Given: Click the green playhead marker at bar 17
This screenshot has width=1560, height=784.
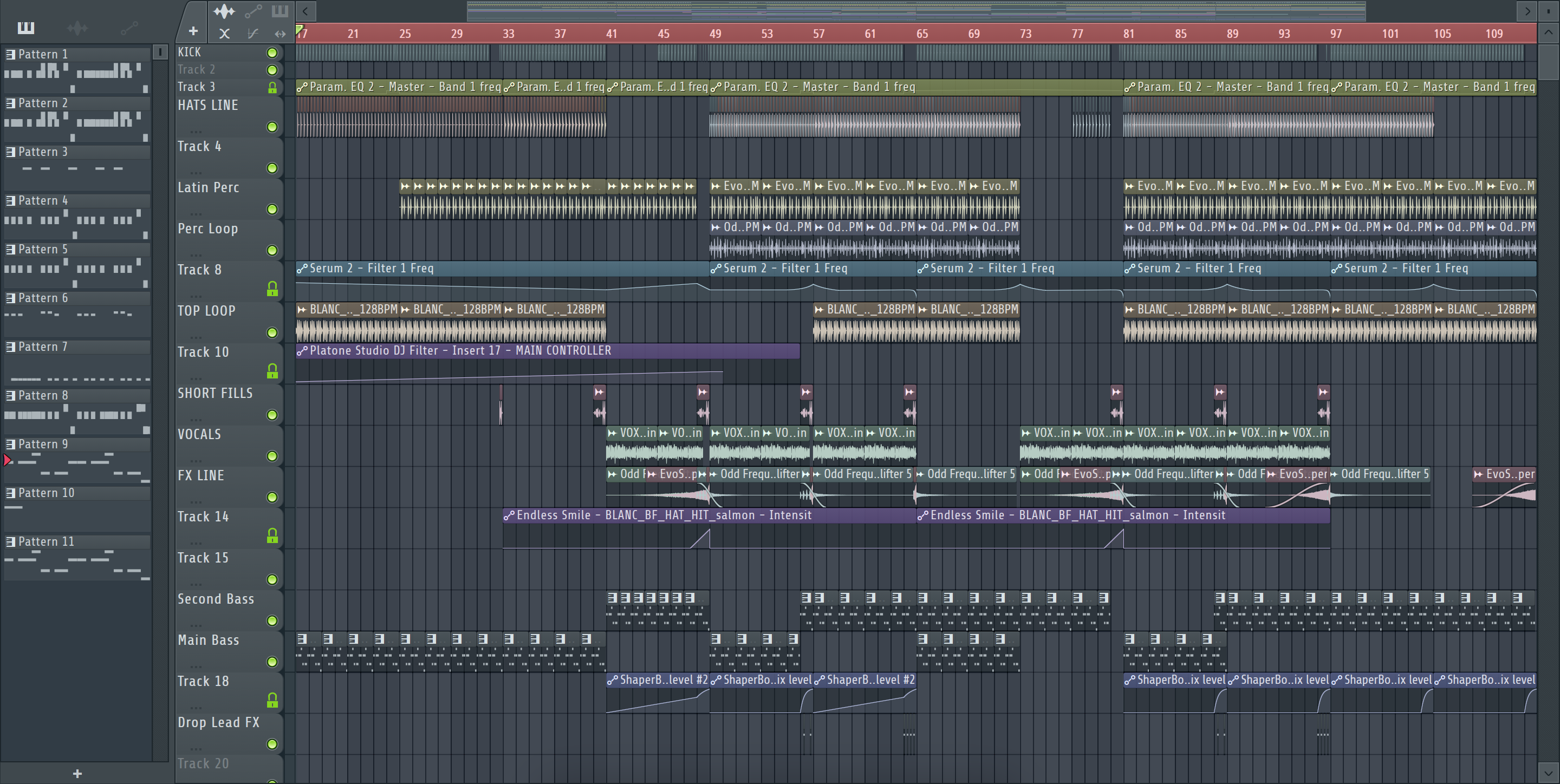Looking at the screenshot, I should (299, 29).
